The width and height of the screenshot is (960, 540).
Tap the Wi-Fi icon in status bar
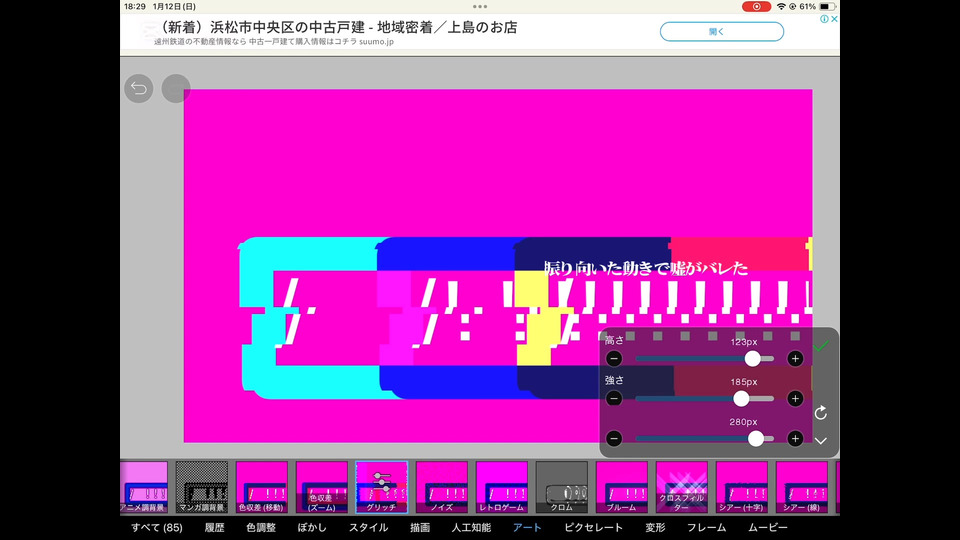tap(781, 6)
